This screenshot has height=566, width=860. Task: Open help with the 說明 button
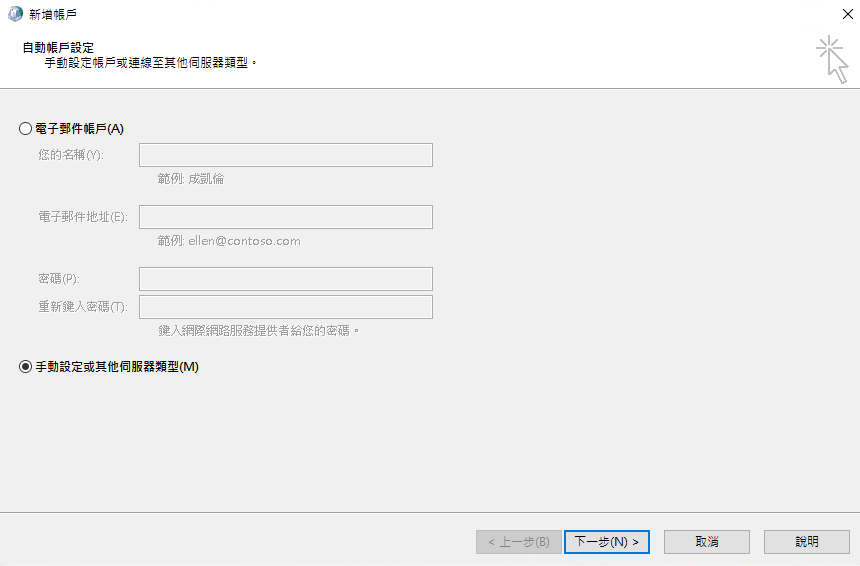[x=806, y=542]
